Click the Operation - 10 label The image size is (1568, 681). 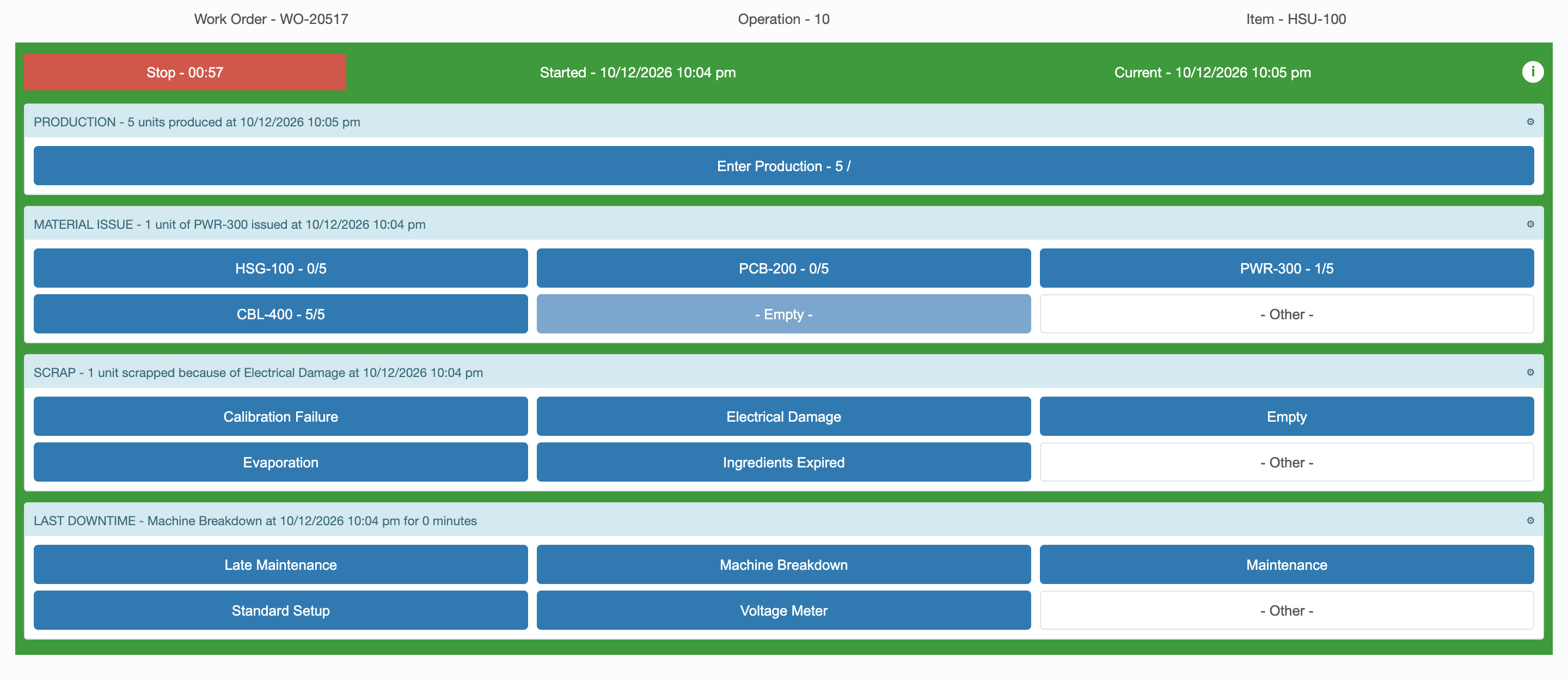(783, 19)
